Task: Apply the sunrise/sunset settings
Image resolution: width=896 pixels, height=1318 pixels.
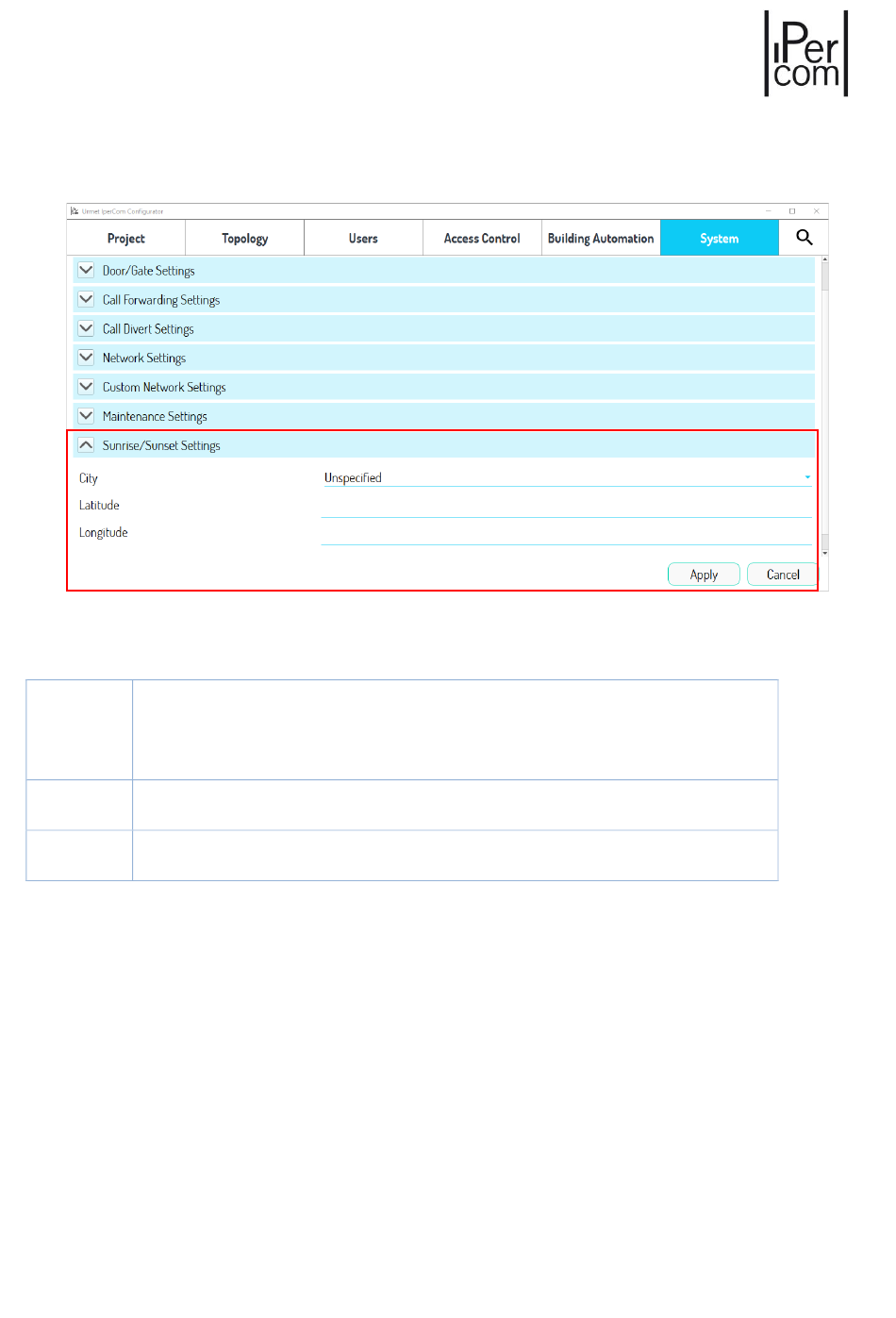Action: pos(704,575)
